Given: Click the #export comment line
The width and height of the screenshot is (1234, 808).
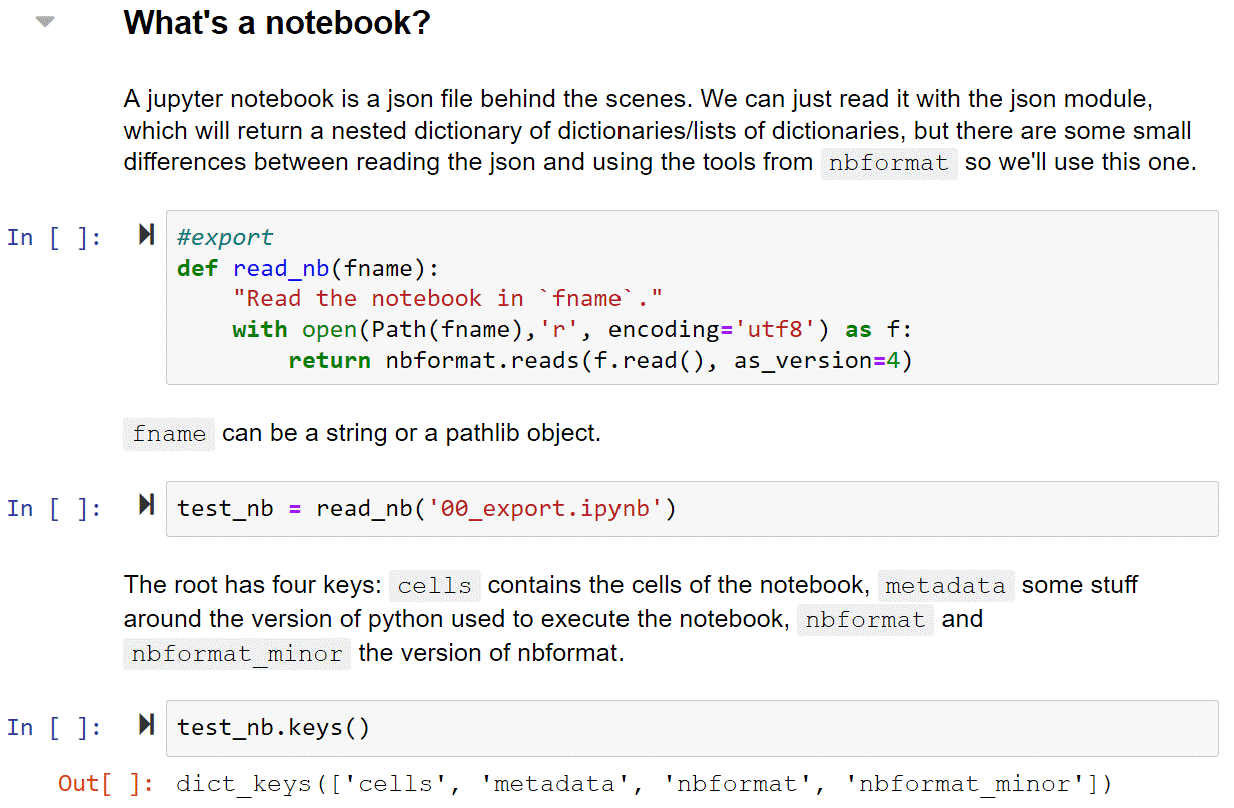Looking at the screenshot, I should click(x=225, y=237).
